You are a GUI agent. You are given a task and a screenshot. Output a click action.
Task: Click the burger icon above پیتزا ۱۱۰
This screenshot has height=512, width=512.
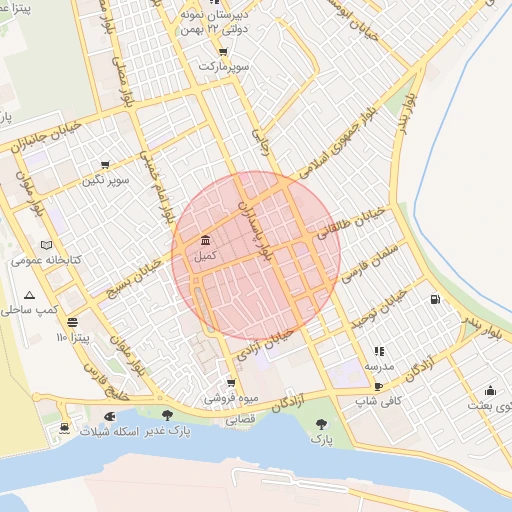[72, 322]
